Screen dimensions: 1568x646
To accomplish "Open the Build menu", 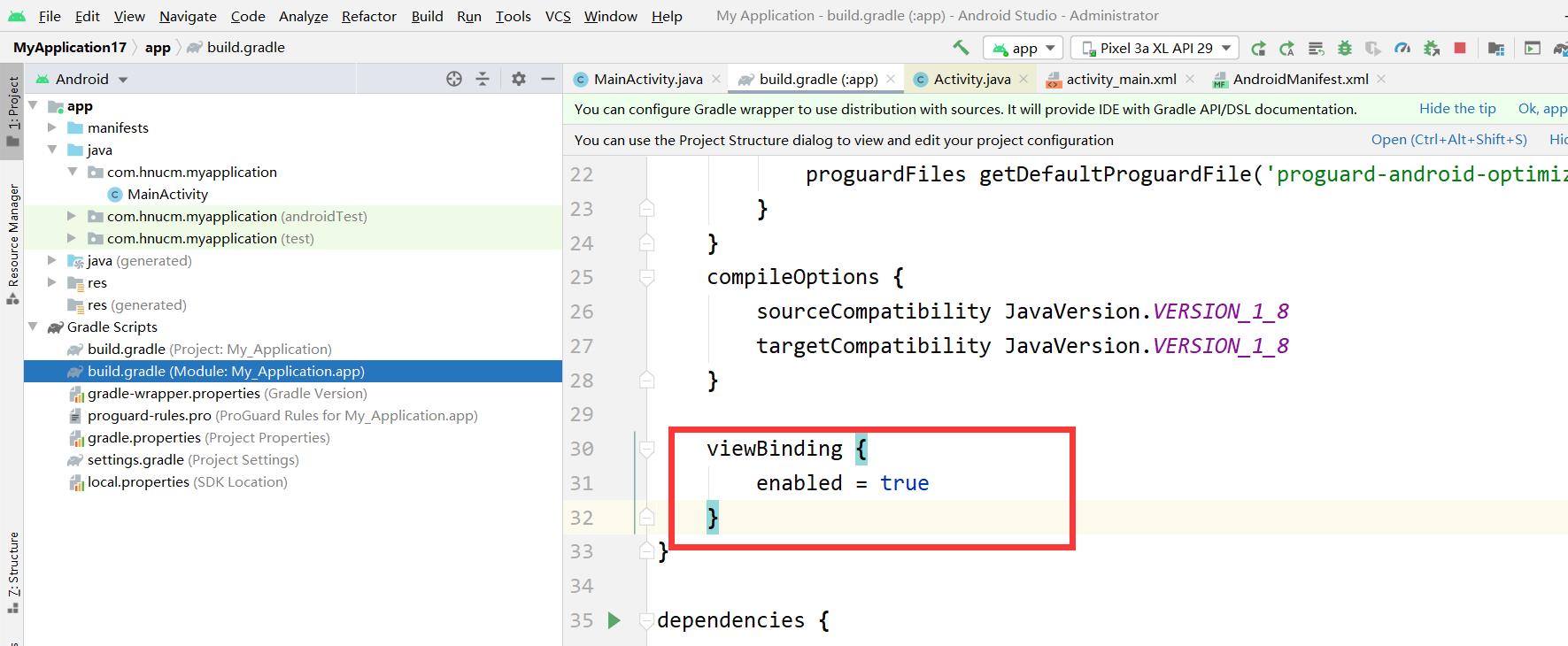I will (x=427, y=16).
